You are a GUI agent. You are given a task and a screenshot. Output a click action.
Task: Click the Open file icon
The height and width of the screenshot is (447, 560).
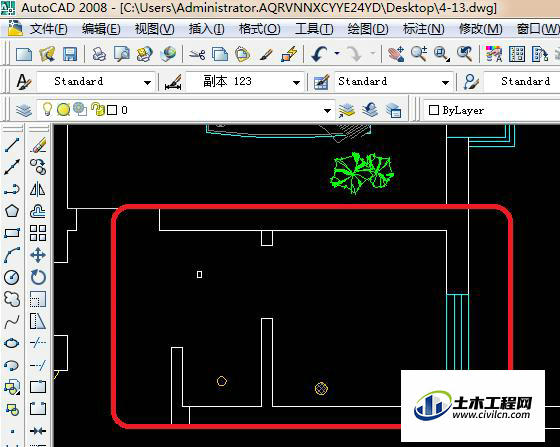point(47,55)
